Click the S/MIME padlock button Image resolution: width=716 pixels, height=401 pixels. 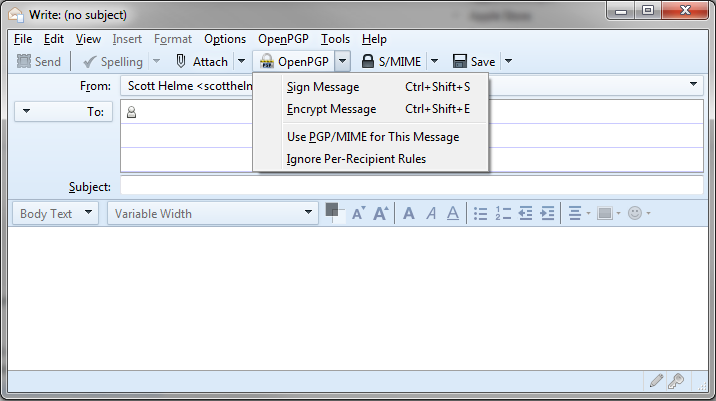(391, 62)
